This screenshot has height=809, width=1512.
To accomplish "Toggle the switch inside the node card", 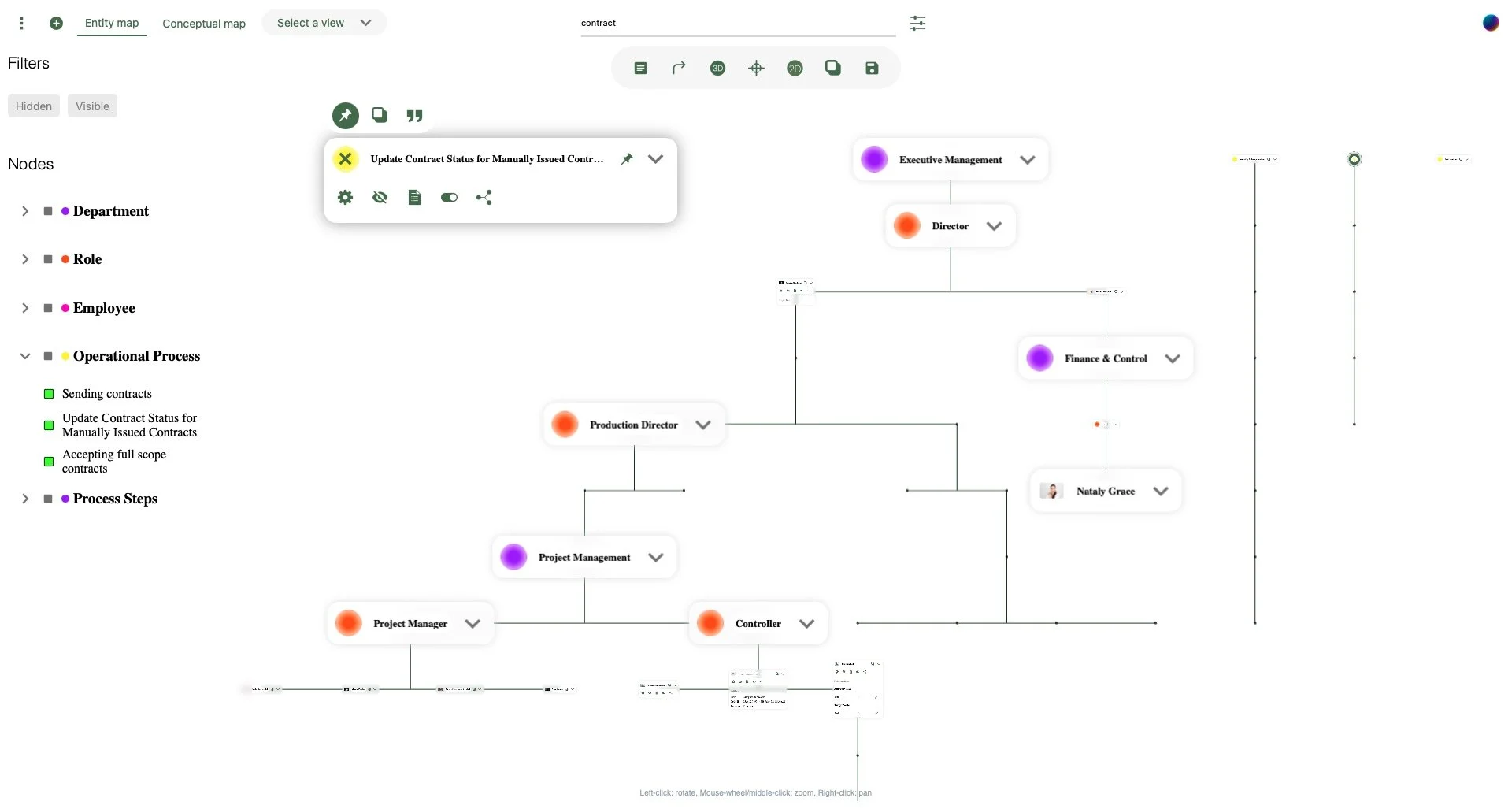I will [449, 197].
